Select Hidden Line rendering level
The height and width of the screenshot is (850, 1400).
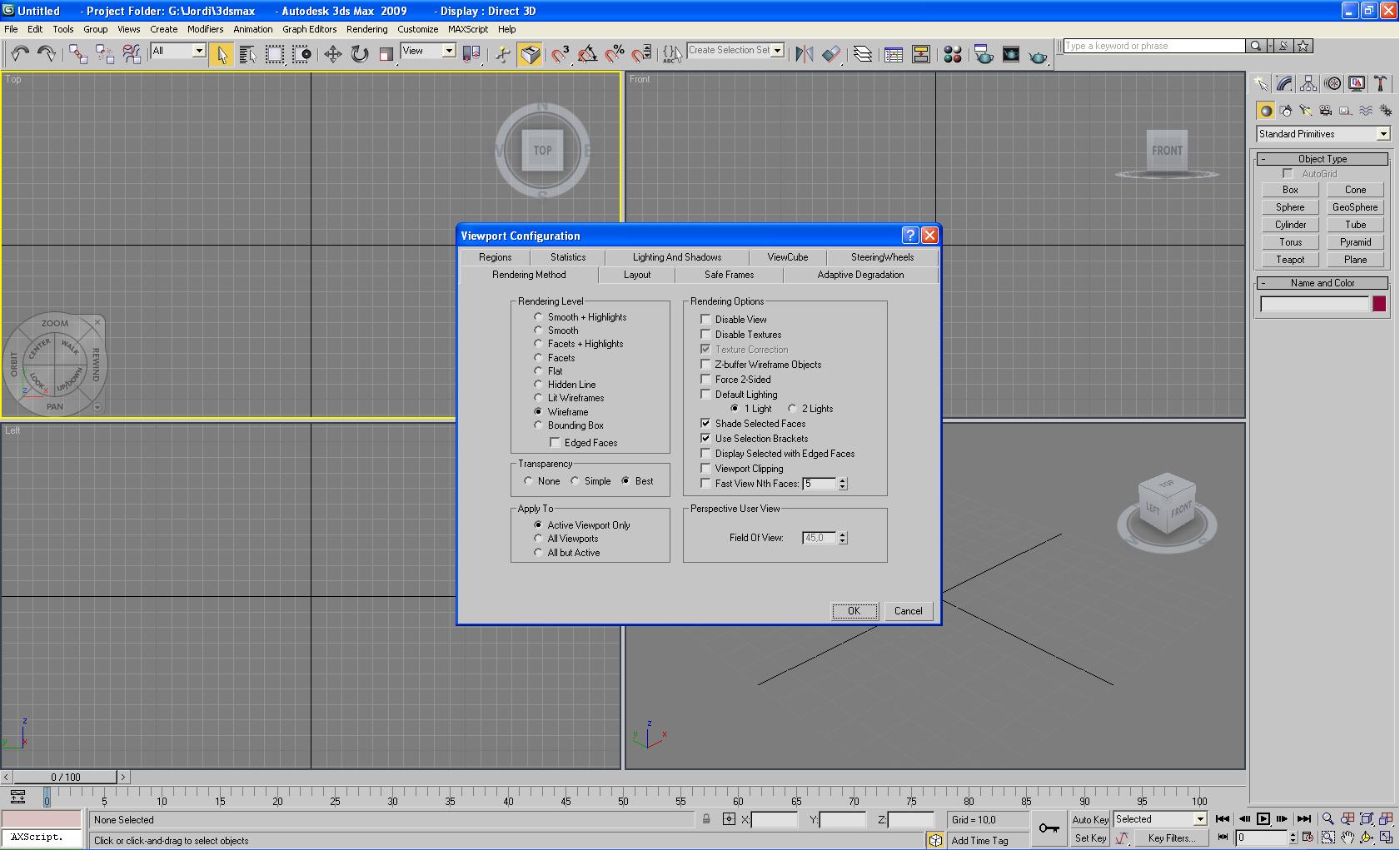(x=565, y=385)
